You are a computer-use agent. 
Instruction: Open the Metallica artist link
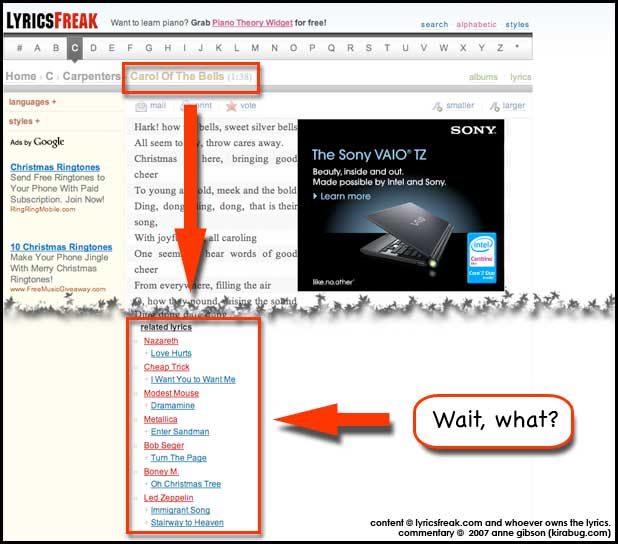click(x=160, y=419)
